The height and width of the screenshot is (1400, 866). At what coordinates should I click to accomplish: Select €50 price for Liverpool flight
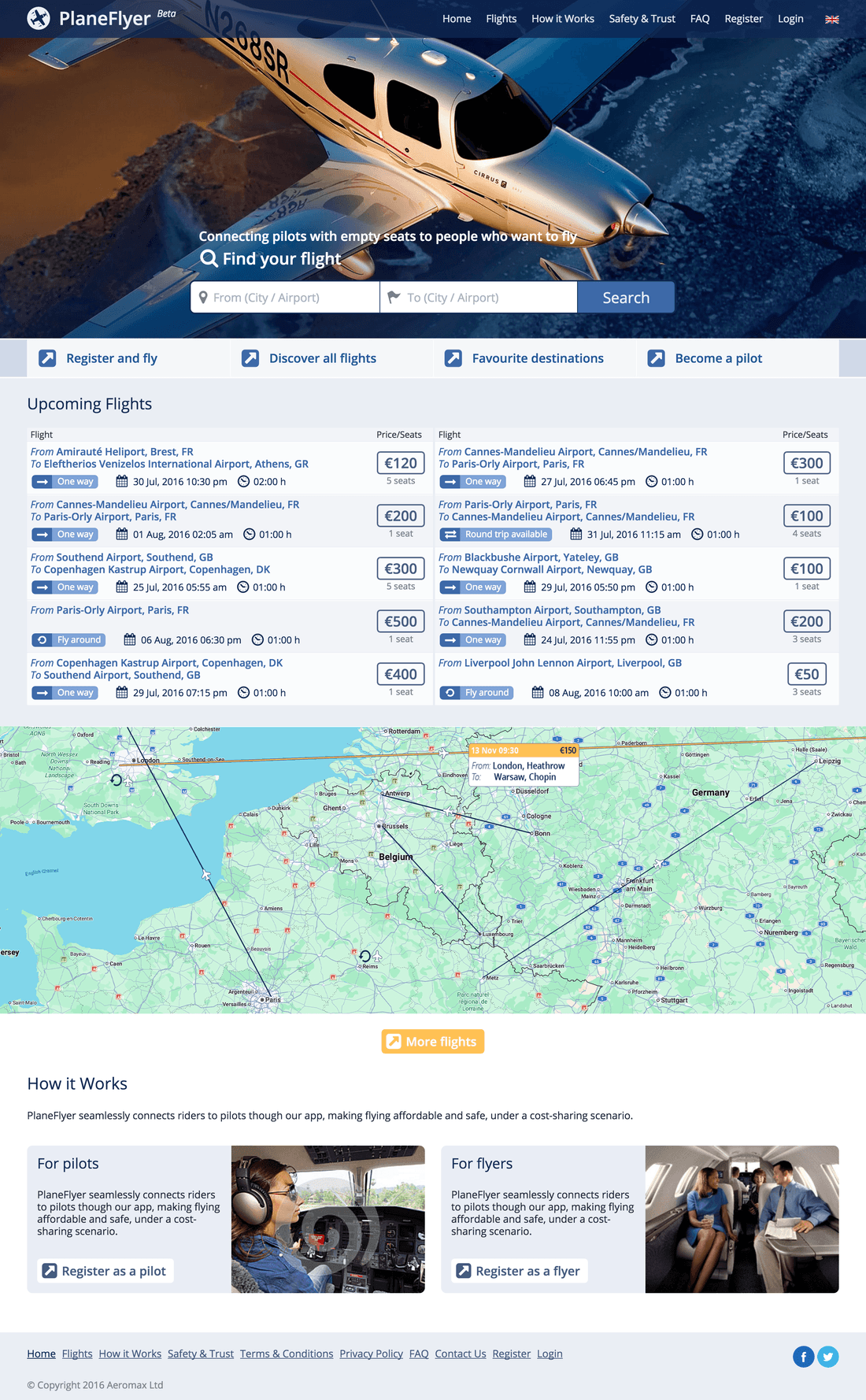point(807,674)
